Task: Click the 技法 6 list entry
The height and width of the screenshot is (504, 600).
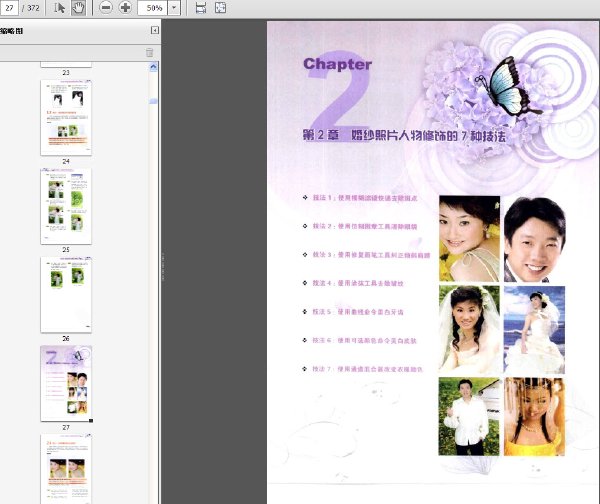Action: [364, 340]
